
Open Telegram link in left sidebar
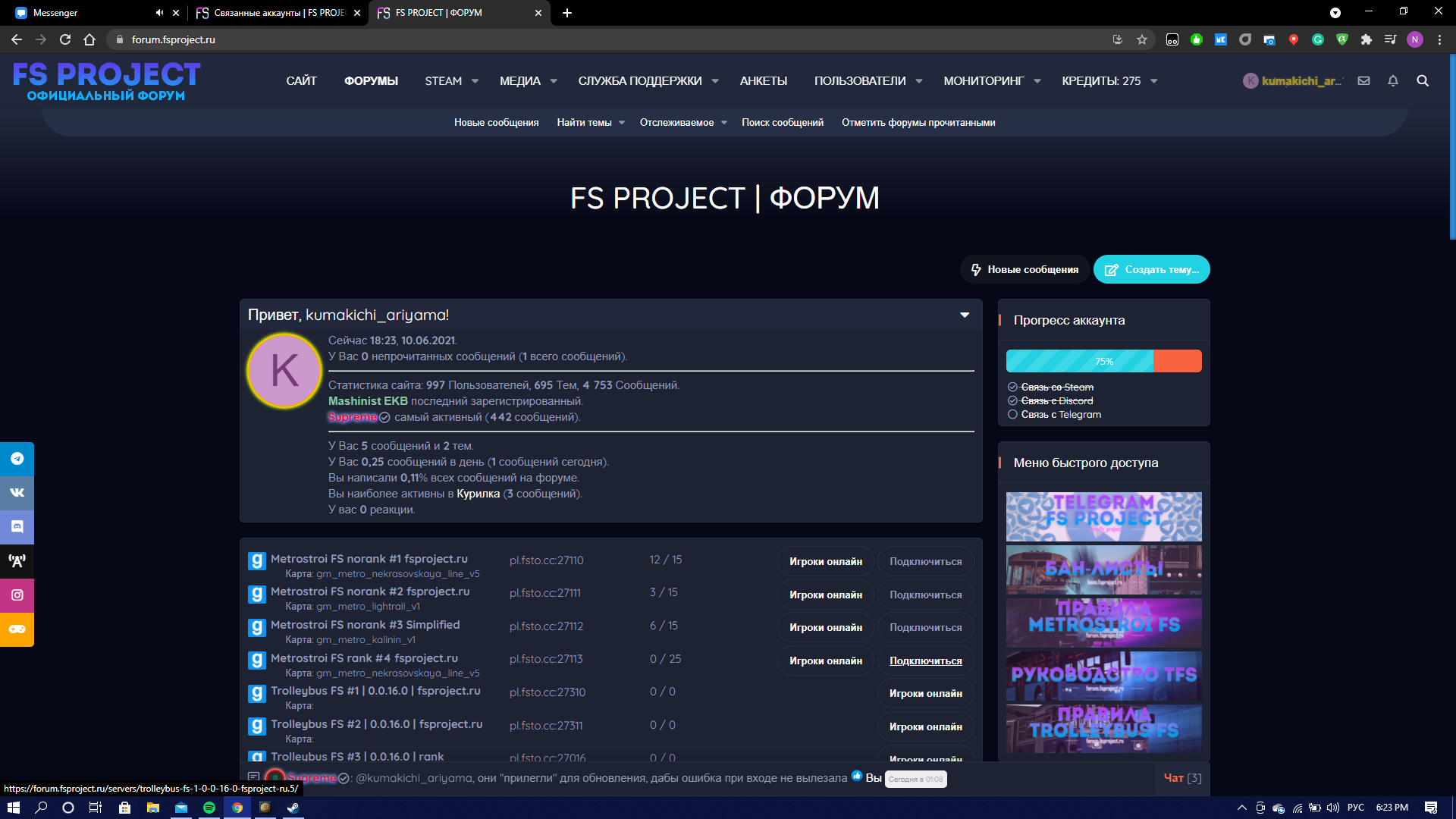(17, 459)
